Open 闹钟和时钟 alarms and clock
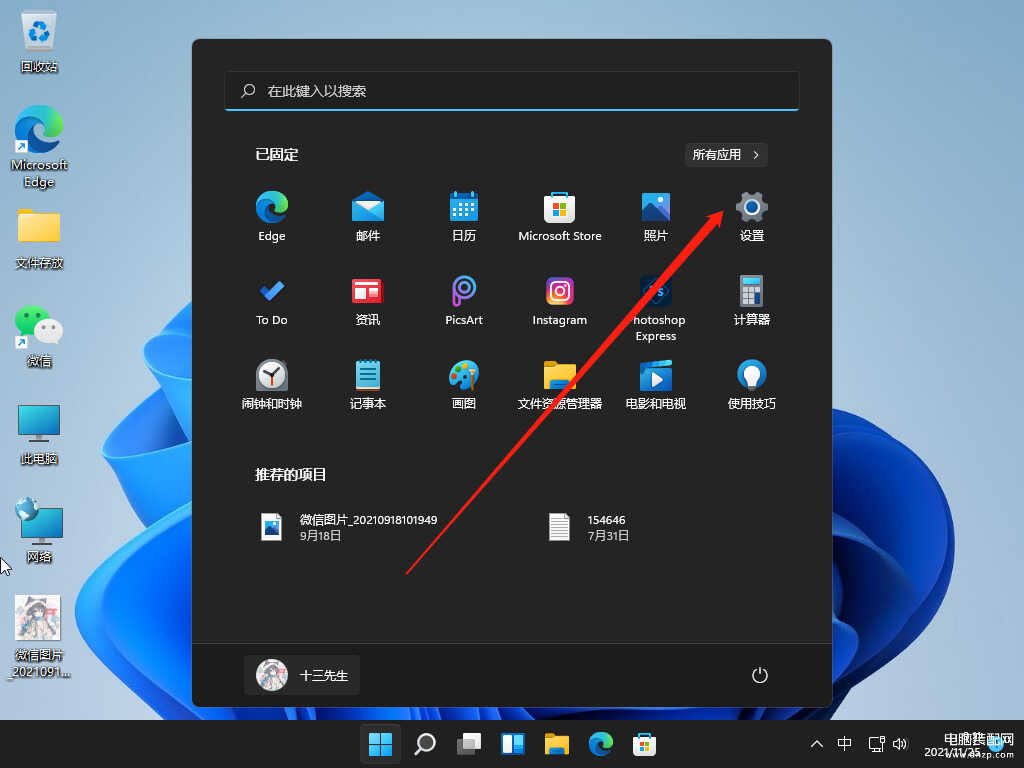 coord(272,385)
